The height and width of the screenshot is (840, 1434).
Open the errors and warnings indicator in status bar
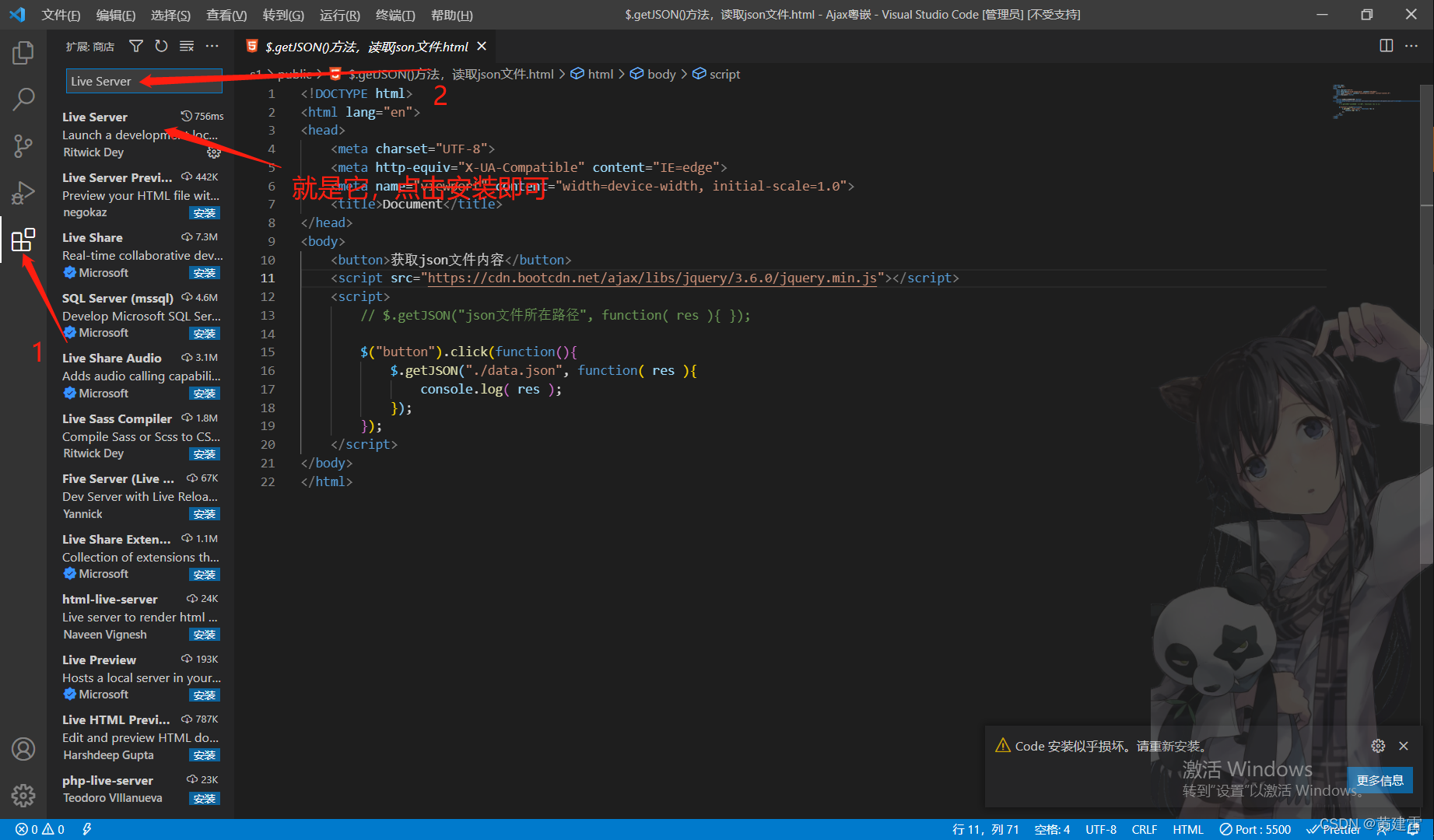[40, 829]
